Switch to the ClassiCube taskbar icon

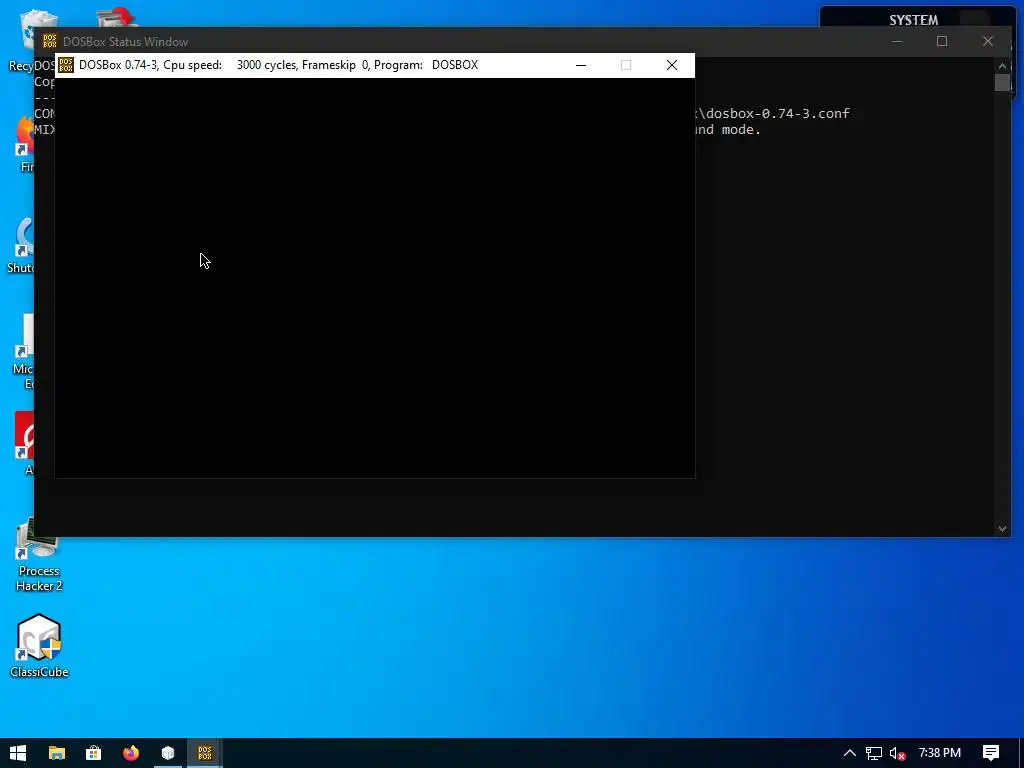(168, 753)
